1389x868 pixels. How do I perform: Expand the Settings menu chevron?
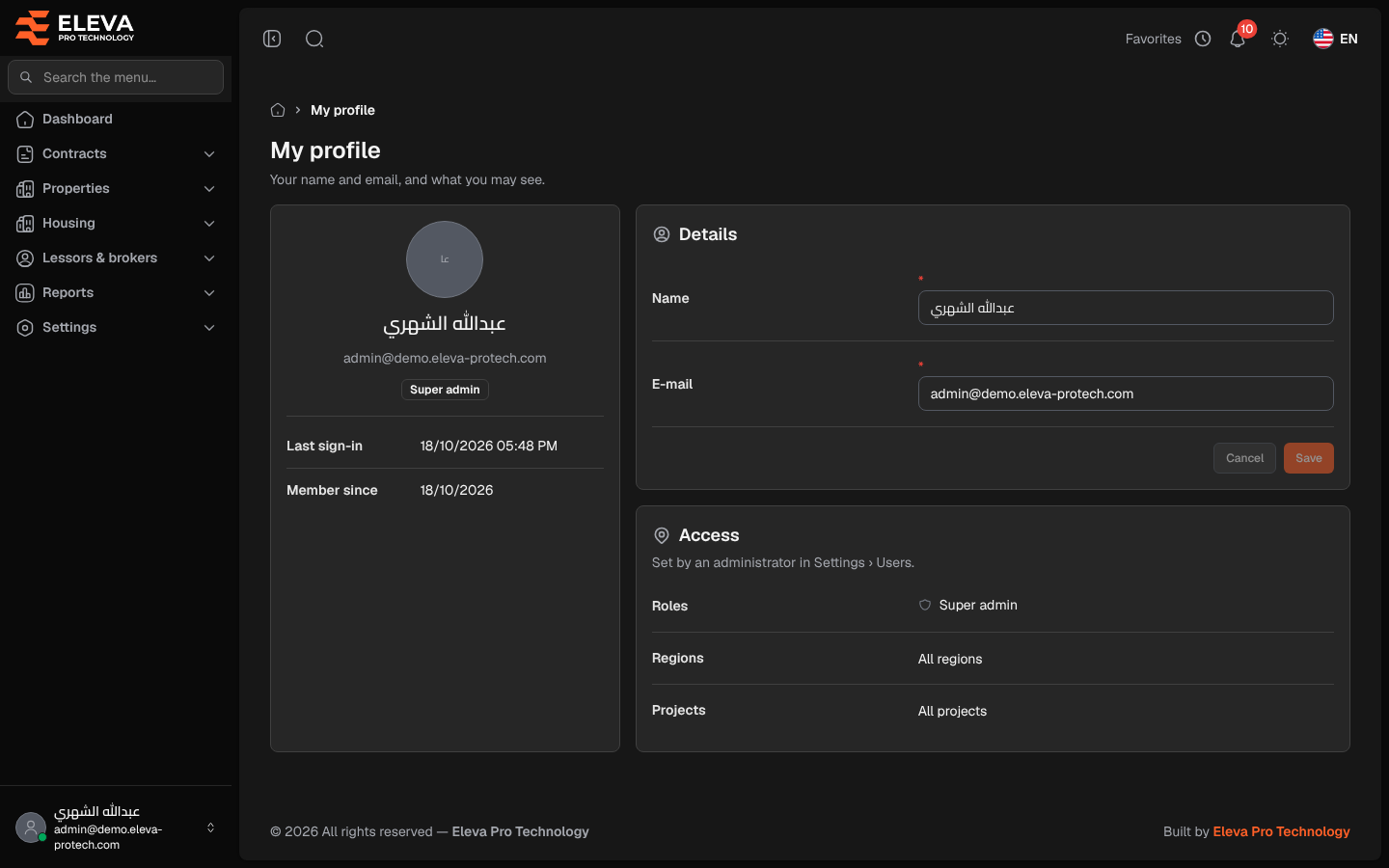pyautogui.click(x=209, y=328)
